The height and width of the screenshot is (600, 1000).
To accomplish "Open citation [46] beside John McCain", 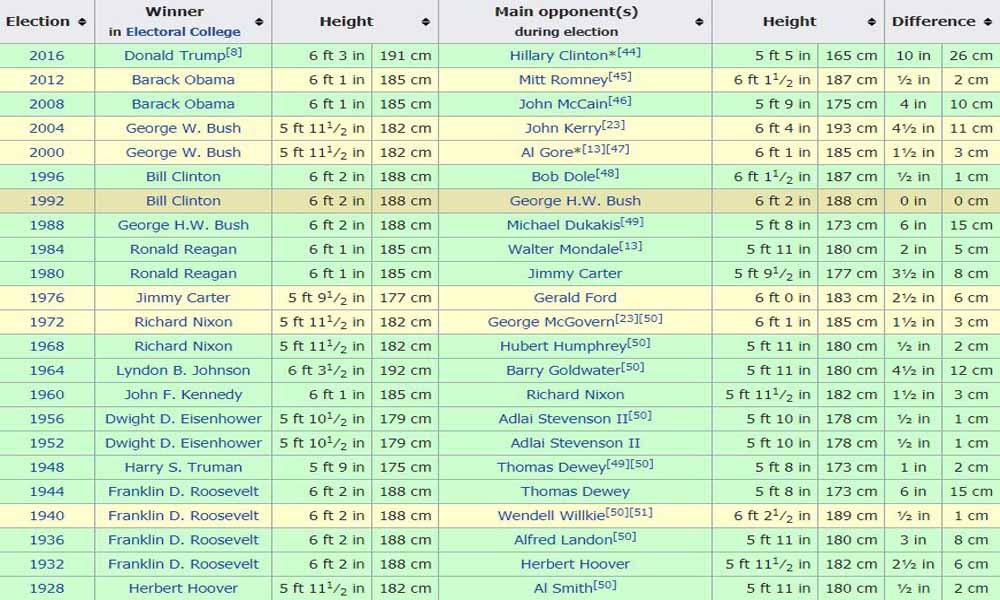I will [x=620, y=101].
